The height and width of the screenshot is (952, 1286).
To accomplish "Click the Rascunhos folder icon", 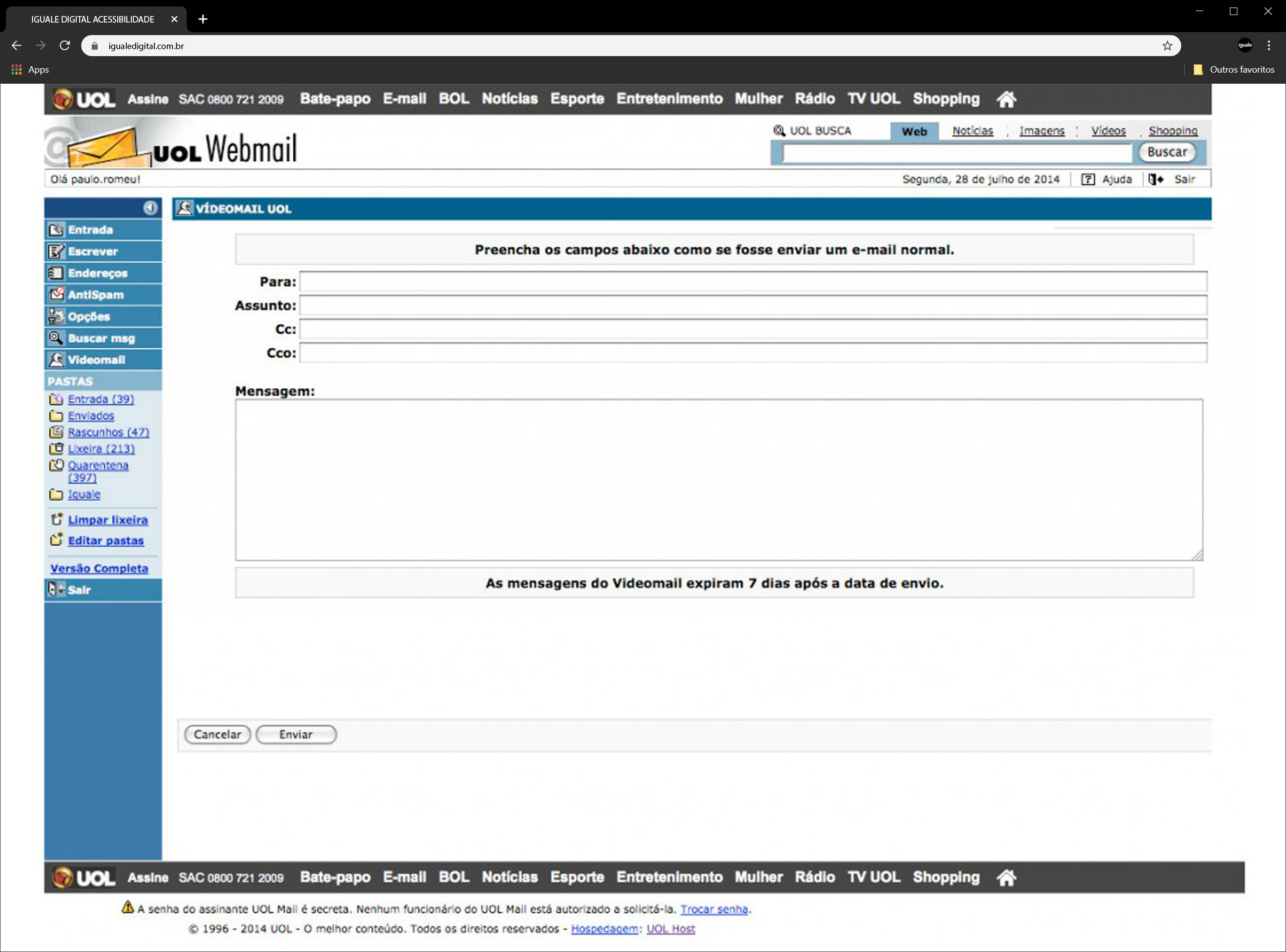I will coord(56,431).
